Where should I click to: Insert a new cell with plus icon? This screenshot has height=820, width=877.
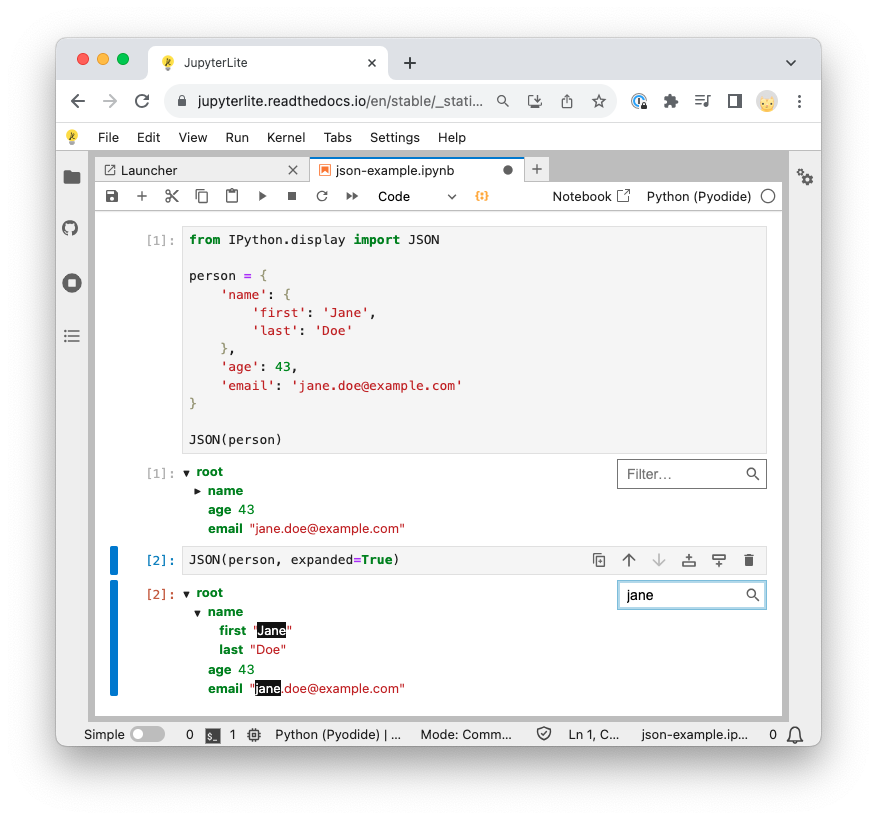pyautogui.click(x=142, y=196)
